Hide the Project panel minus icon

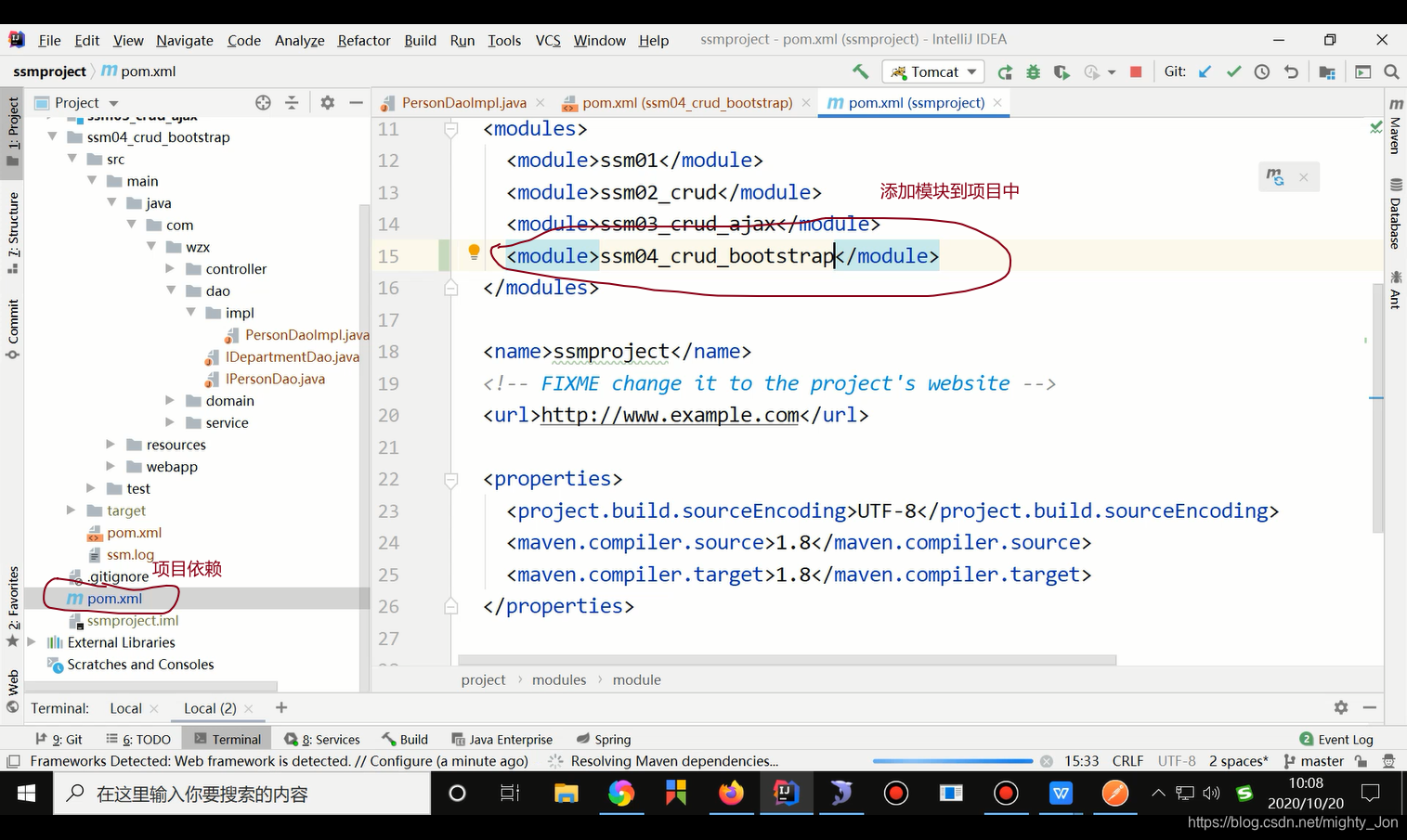pos(356,102)
